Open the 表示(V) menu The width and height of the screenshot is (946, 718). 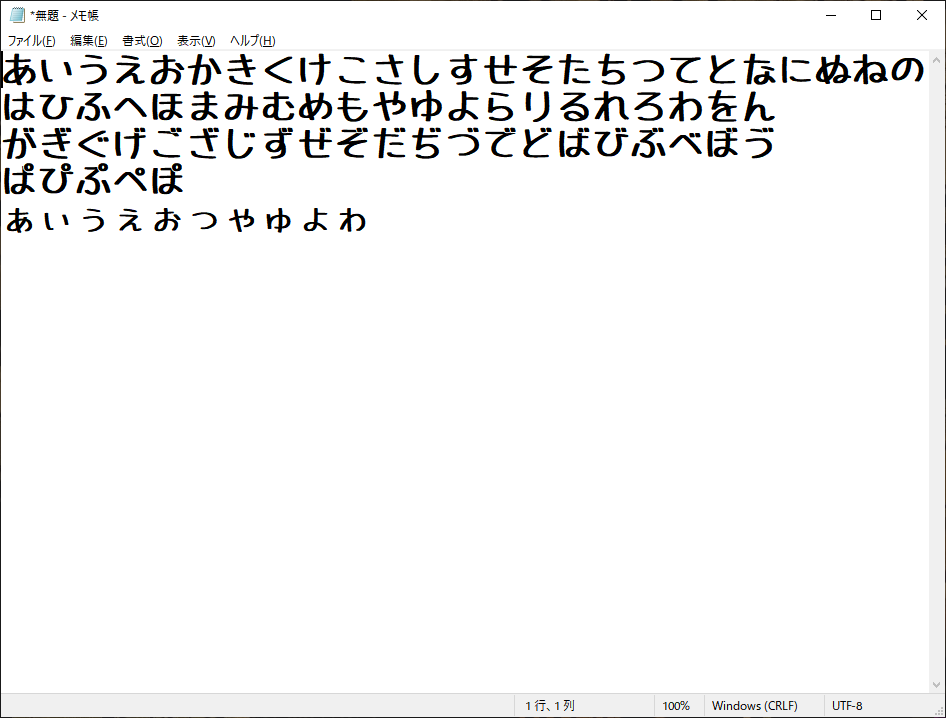[x=196, y=41]
